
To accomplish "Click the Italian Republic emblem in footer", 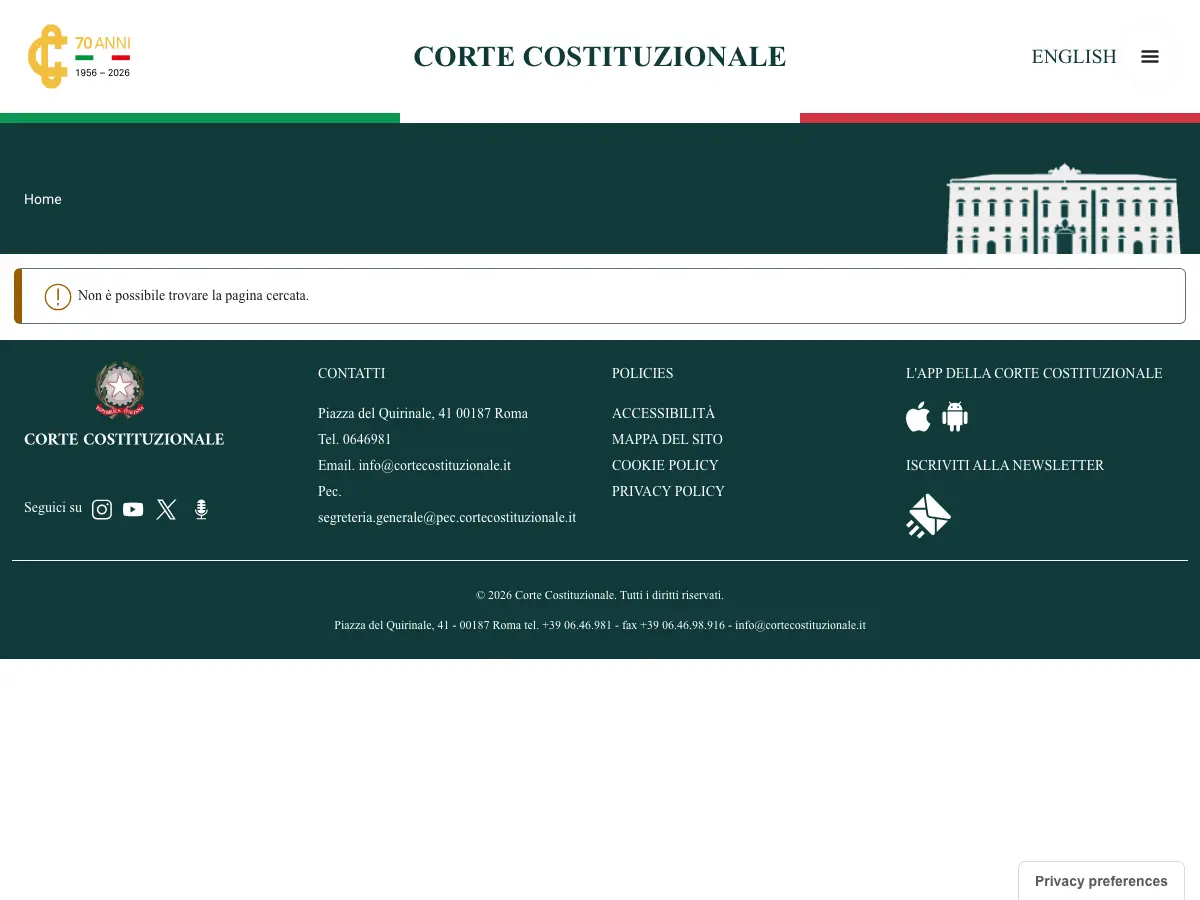I will click(120, 390).
